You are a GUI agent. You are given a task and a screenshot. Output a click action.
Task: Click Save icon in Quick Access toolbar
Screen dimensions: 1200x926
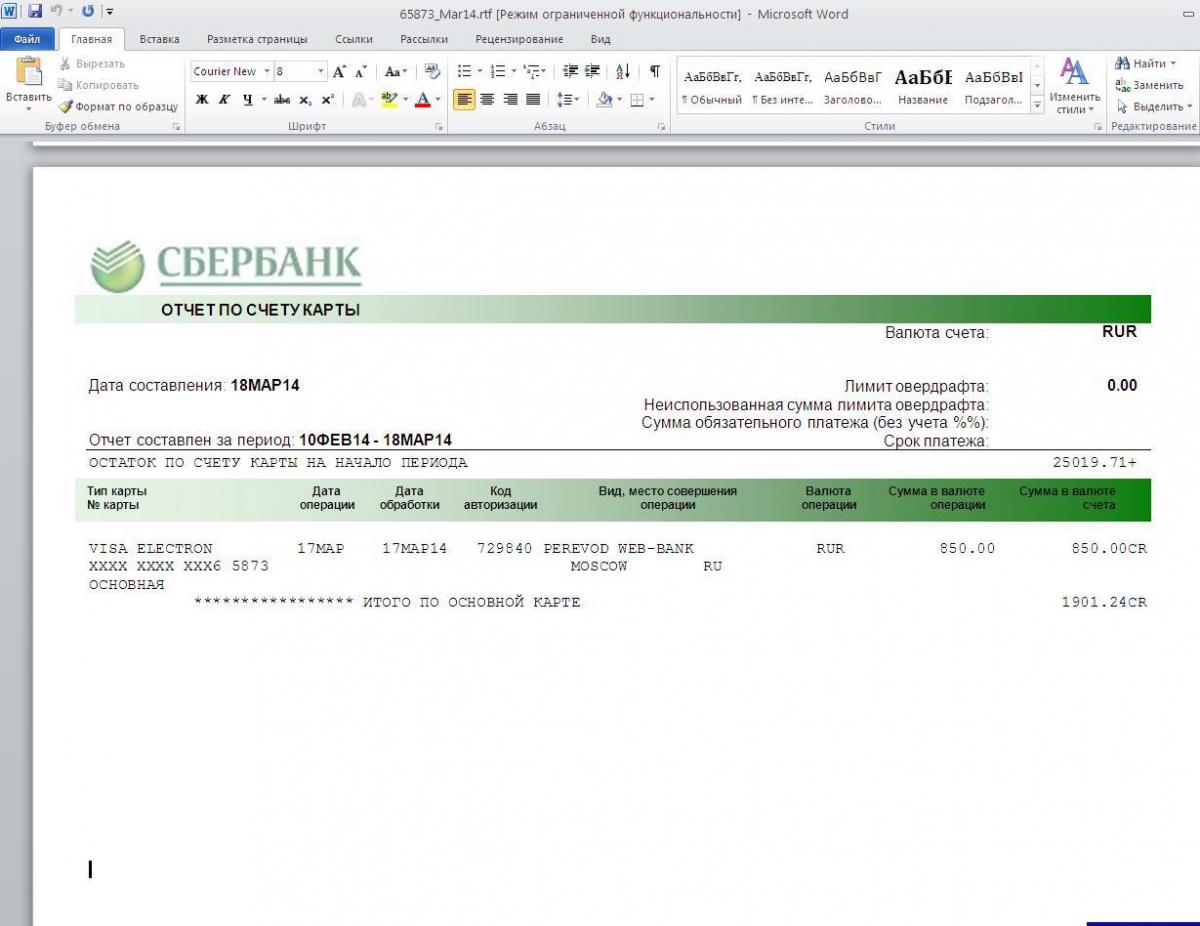coord(35,12)
